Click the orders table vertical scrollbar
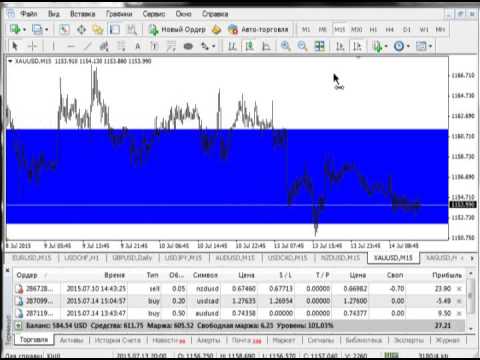480x360 pixels. pyautogui.click(x=471, y=296)
